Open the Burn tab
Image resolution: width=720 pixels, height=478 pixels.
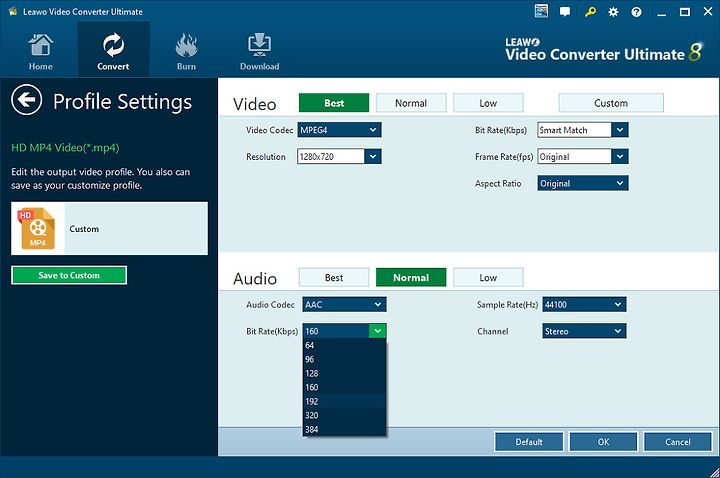click(x=186, y=52)
